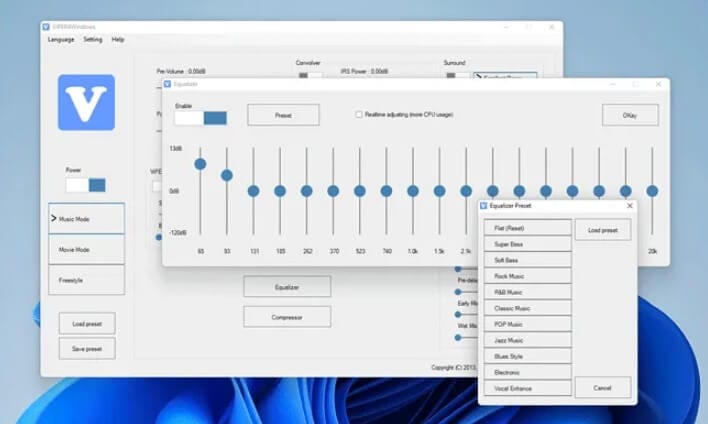The width and height of the screenshot is (708, 424).
Task: Click the 65 Hz band slider handle
Action: pyautogui.click(x=200, y=164)
